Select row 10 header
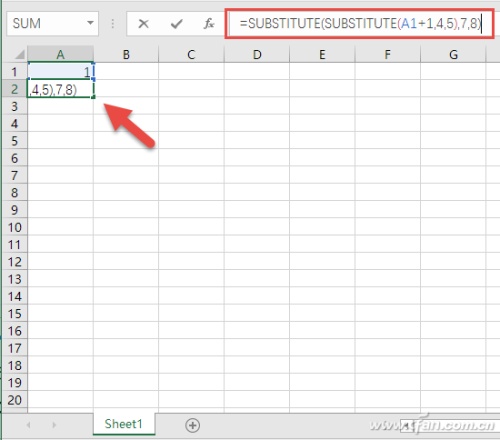 coord(14,227)
